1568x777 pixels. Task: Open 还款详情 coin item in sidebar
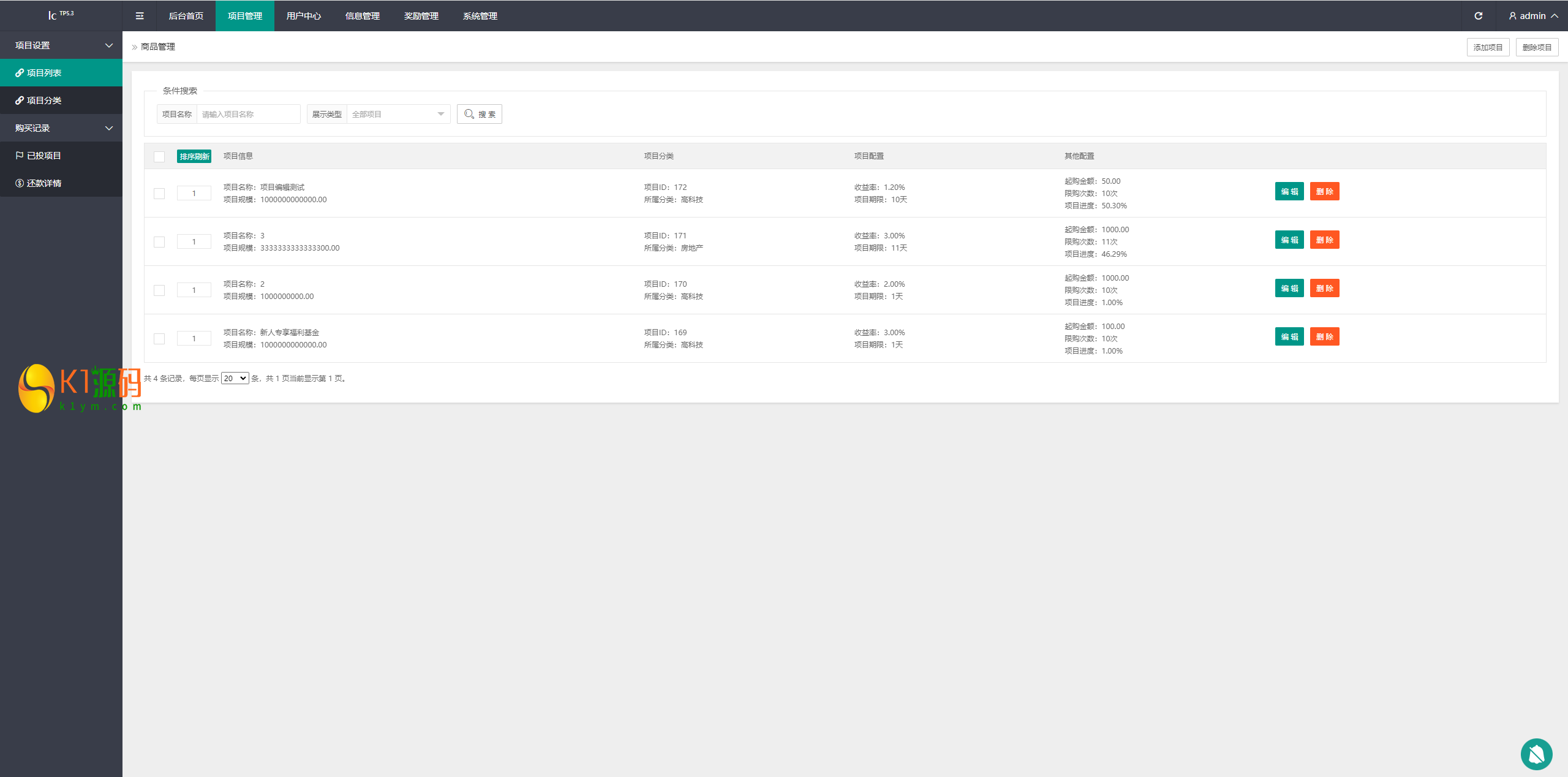(44, 183)
